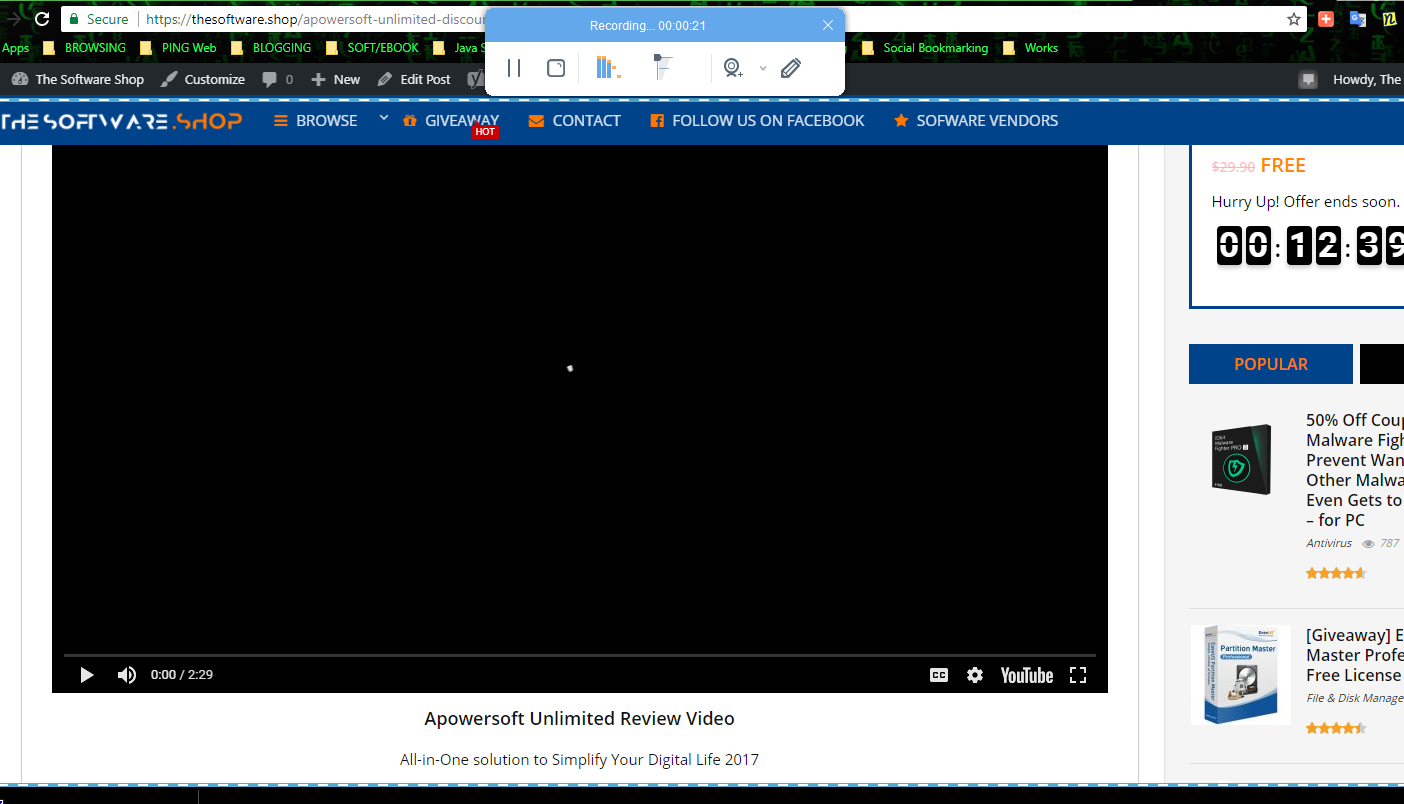Click the Secure padlock icon
Viewport: 1404px width, 804px height.
(x=73, y=19)
